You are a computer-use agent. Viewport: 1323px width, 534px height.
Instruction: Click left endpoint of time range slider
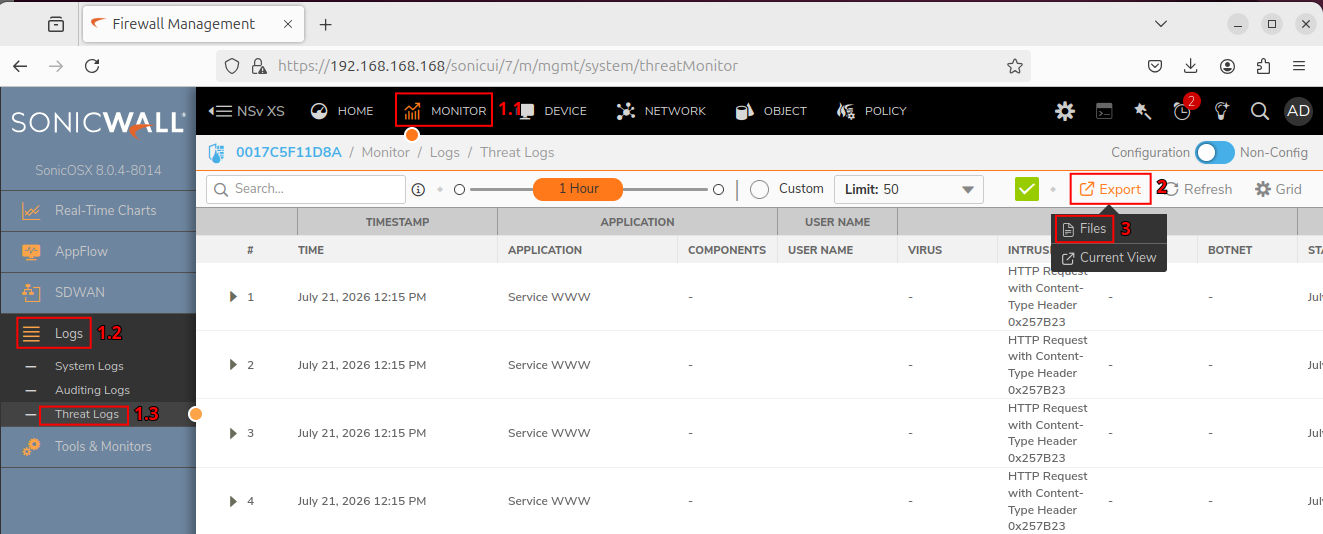tap(460, 189)
